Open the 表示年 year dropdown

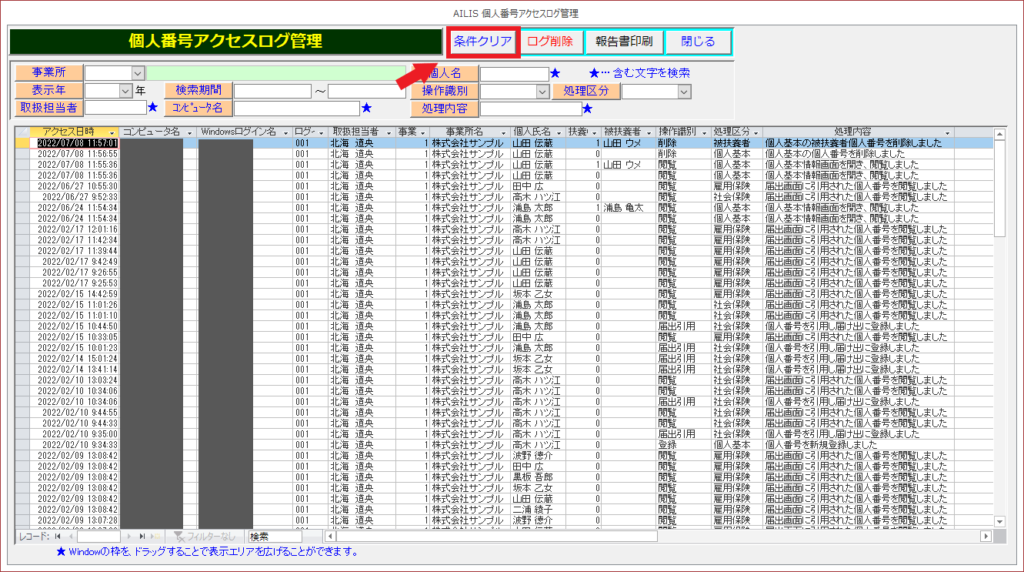coord(126,91)
